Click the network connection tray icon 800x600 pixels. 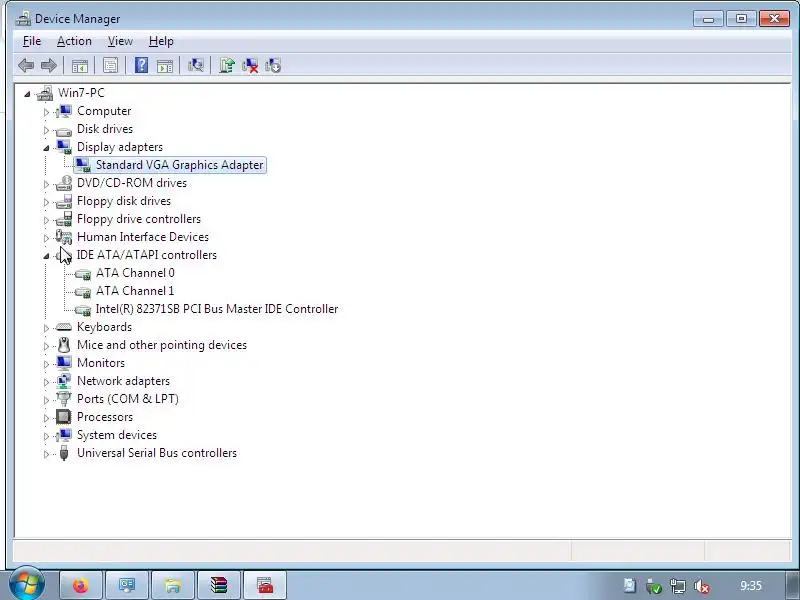tap(678, 586)
